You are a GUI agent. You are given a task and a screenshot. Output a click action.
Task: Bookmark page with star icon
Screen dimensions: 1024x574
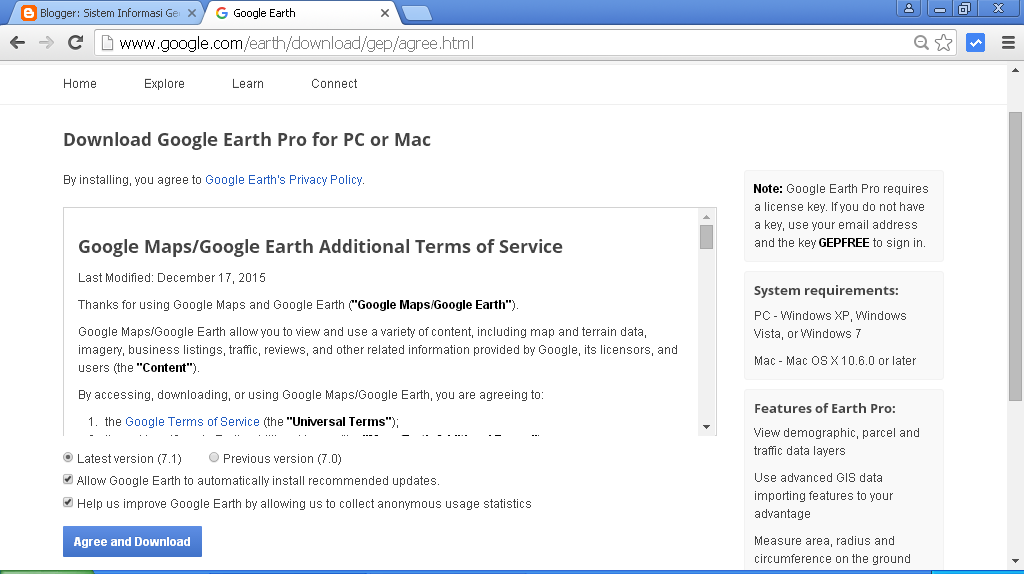click(x=943, y=43)
